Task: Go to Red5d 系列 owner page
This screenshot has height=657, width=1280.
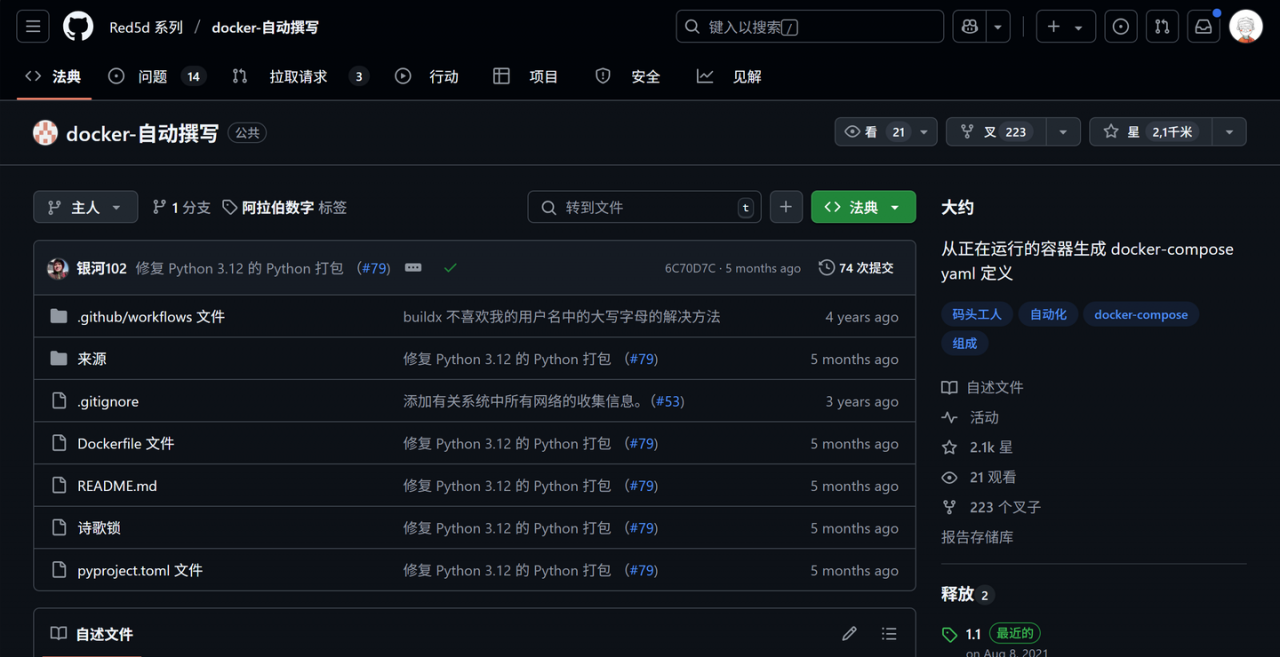Action: tap(146, 27)
